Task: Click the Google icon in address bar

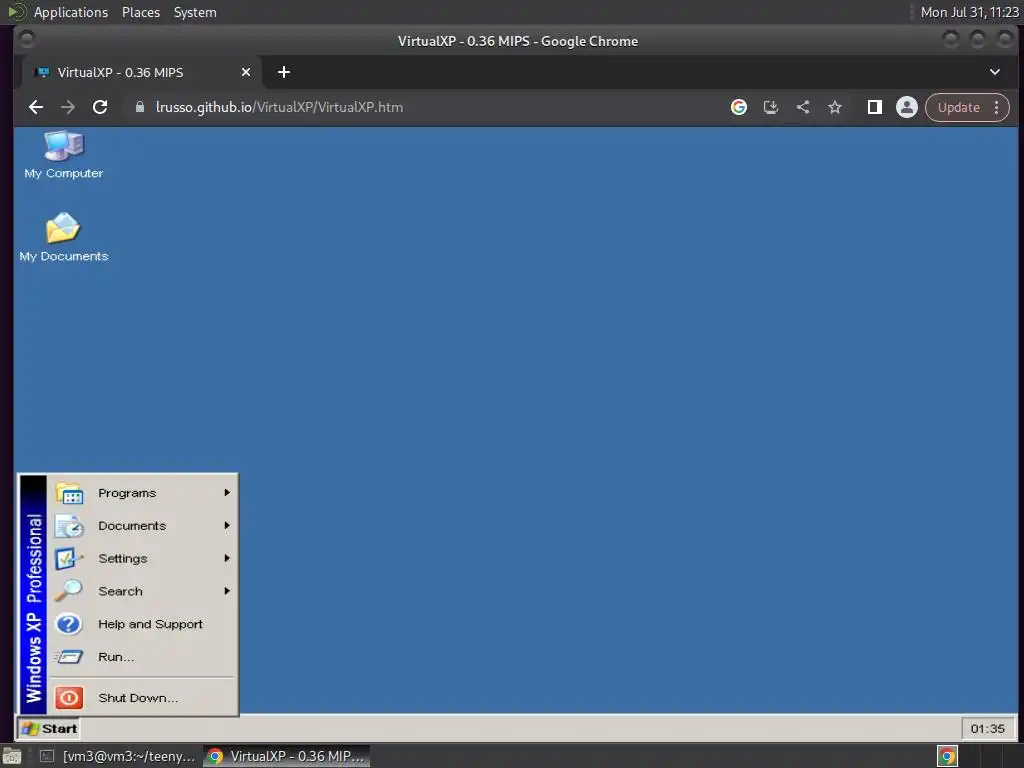Action: pos(739,107)
